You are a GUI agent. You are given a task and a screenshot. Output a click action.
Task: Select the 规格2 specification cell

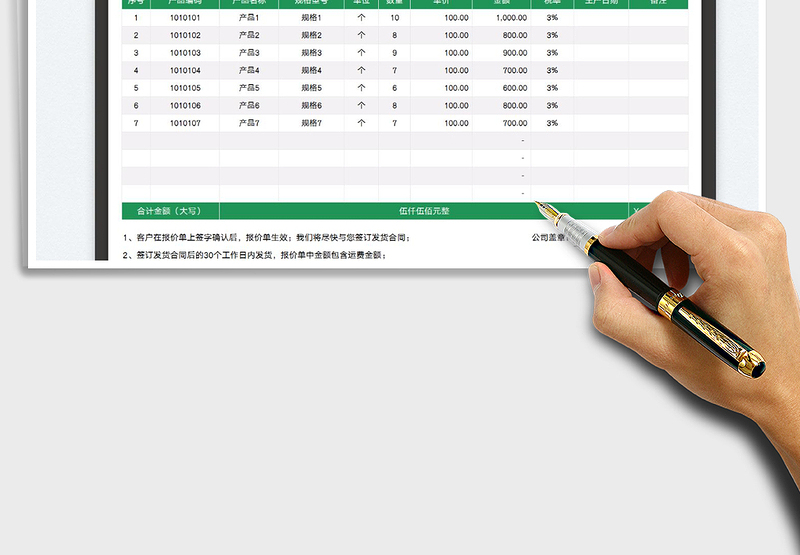pyautogui.click(x=311, y=35)
